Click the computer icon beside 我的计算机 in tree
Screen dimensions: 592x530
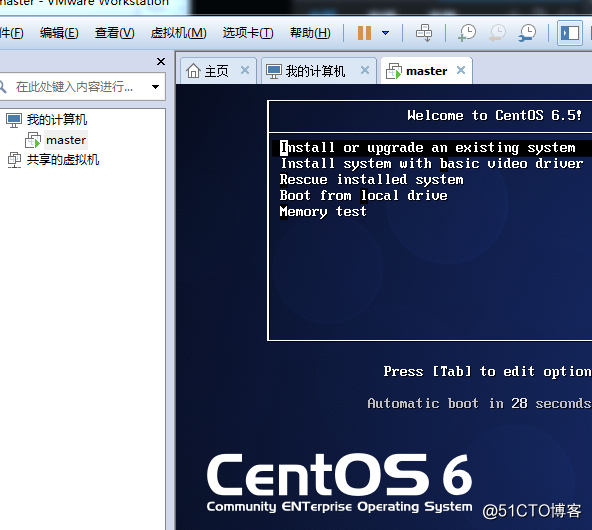click(14, 120)
